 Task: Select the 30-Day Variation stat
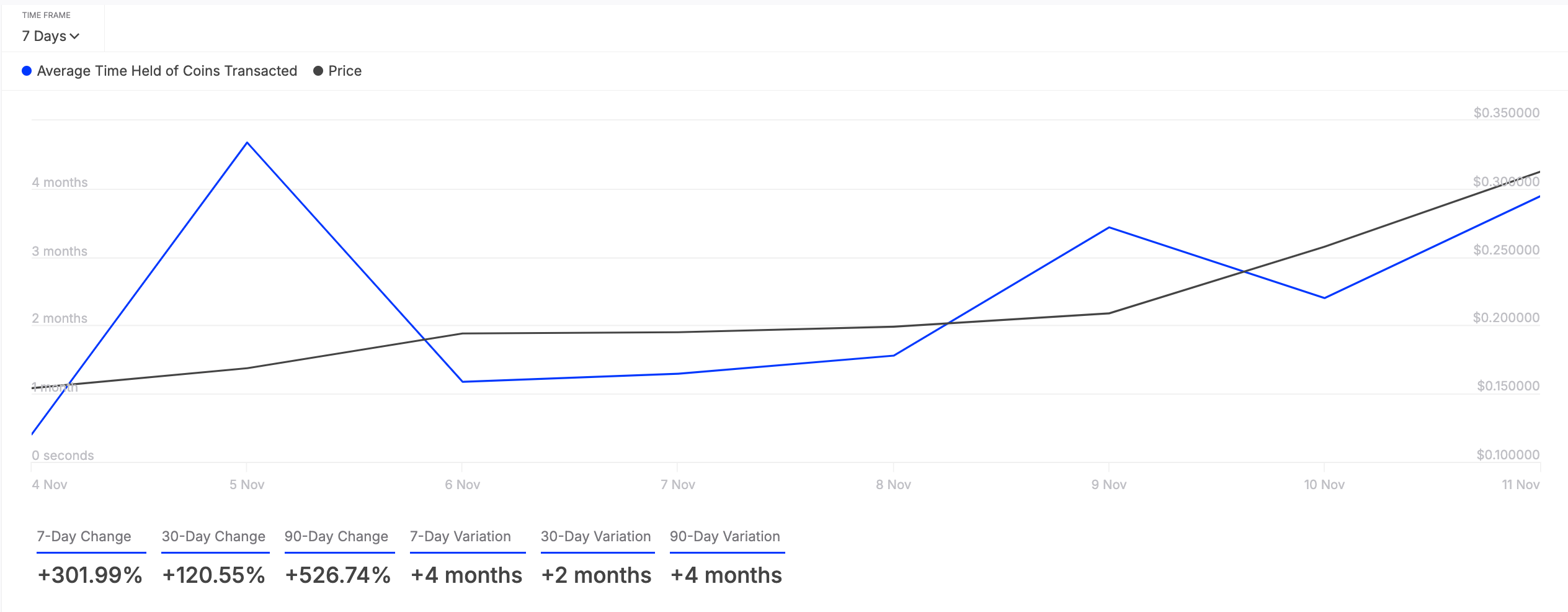click(595, 536)
